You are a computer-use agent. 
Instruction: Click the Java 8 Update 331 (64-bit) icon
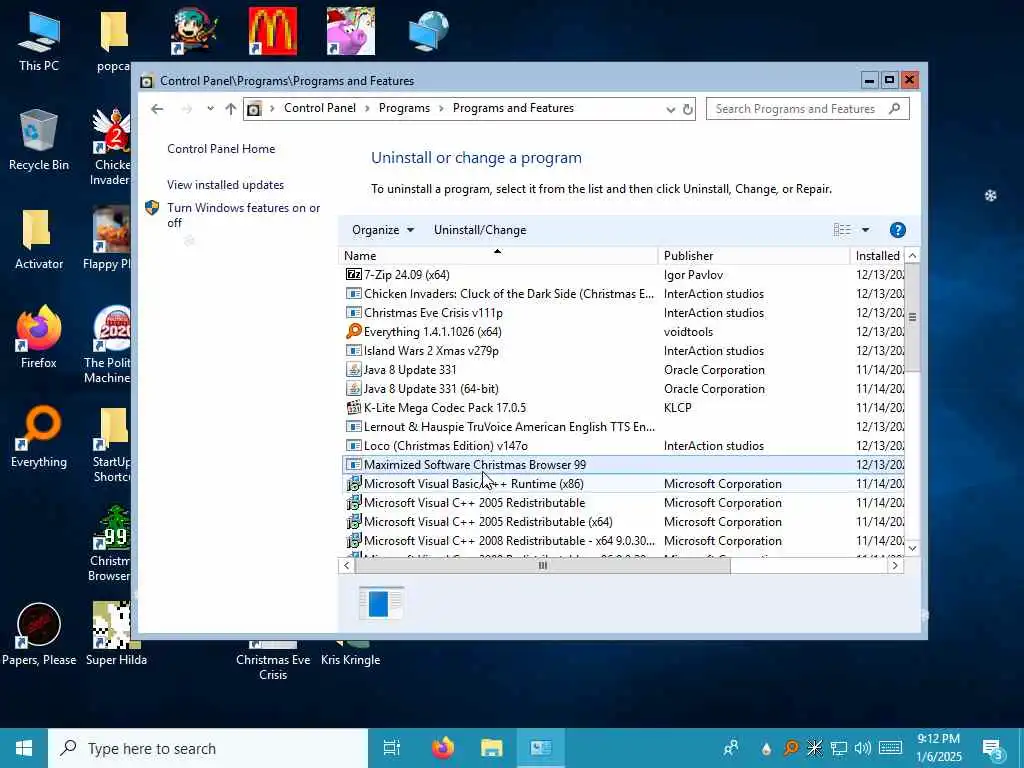point(353,389)
